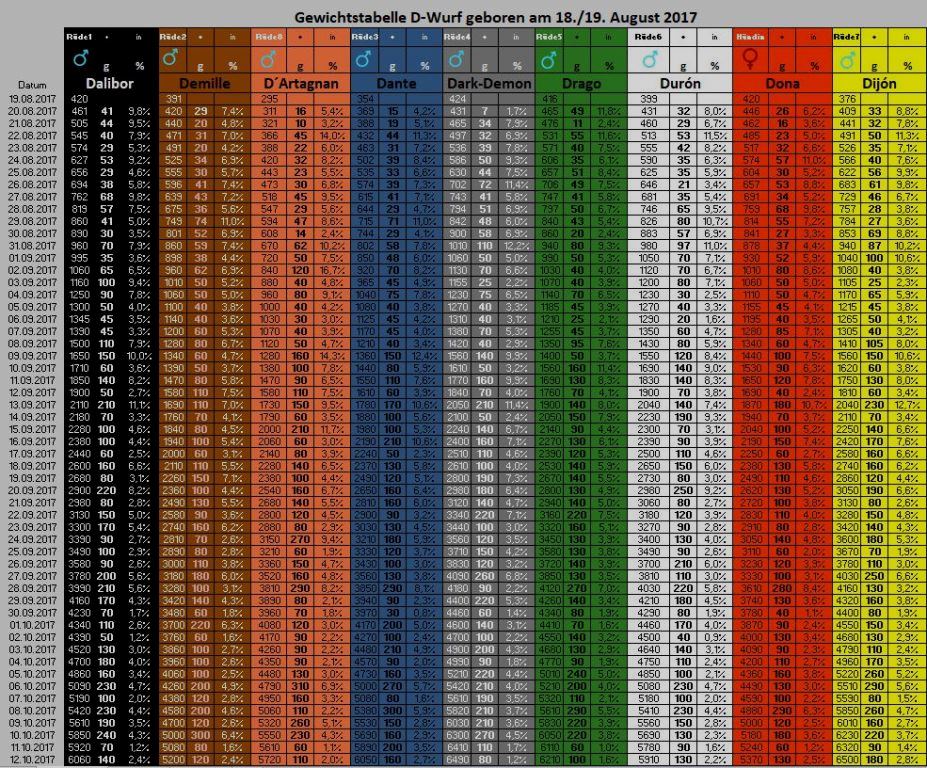This screenshot has height=768, width=927.
Task: Click Durón's birth weight cell '399'
Action: [x=649, y=99]
